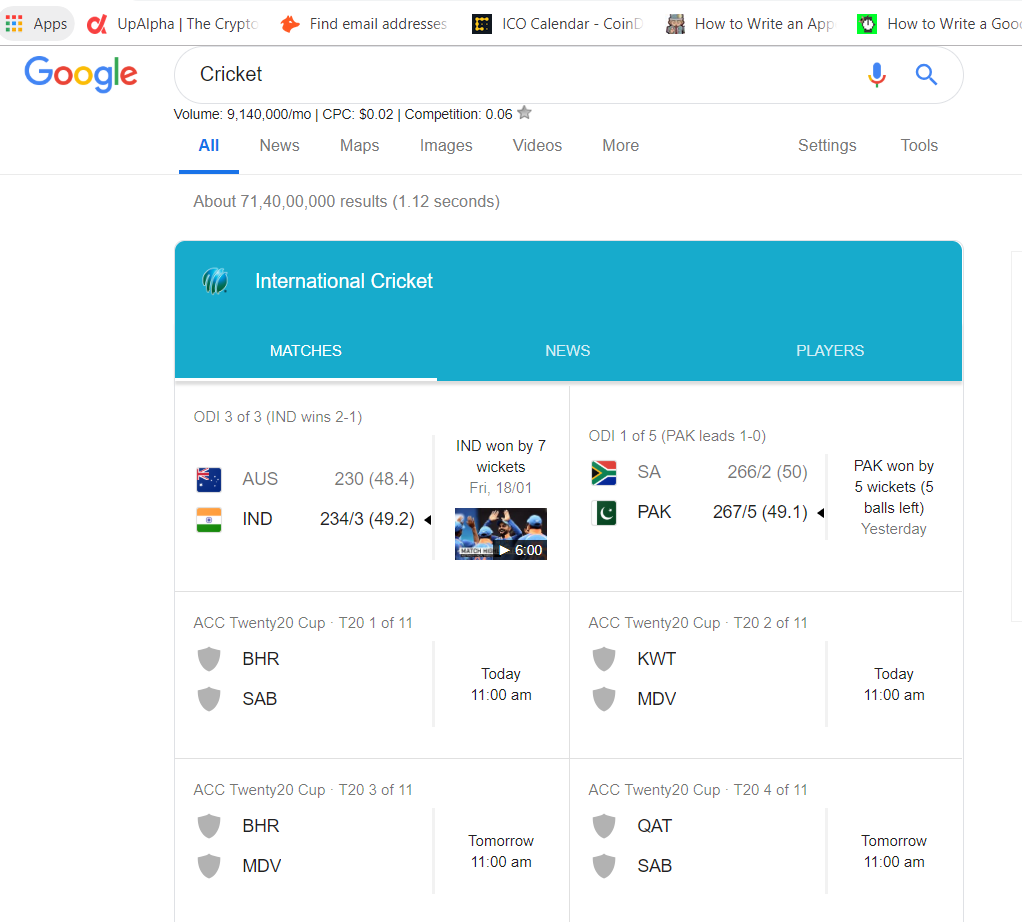Select the MATCHES tab in cricket panel
Viewport: 1022px width, 922px height.
click(306, 351)
